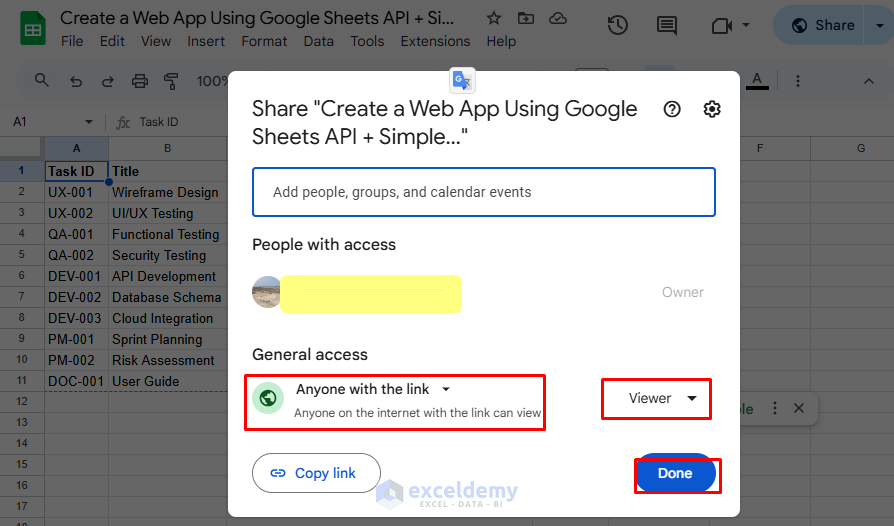Redo the last action
The image size is (894, 526).
(107, 81)
